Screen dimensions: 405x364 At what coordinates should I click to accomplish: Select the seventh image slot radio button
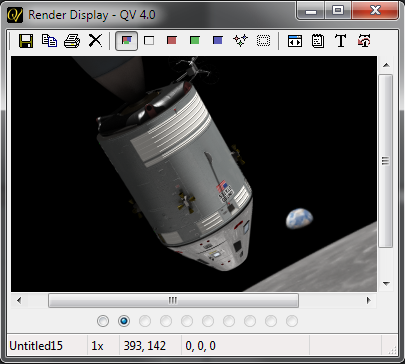coord(229,321)
